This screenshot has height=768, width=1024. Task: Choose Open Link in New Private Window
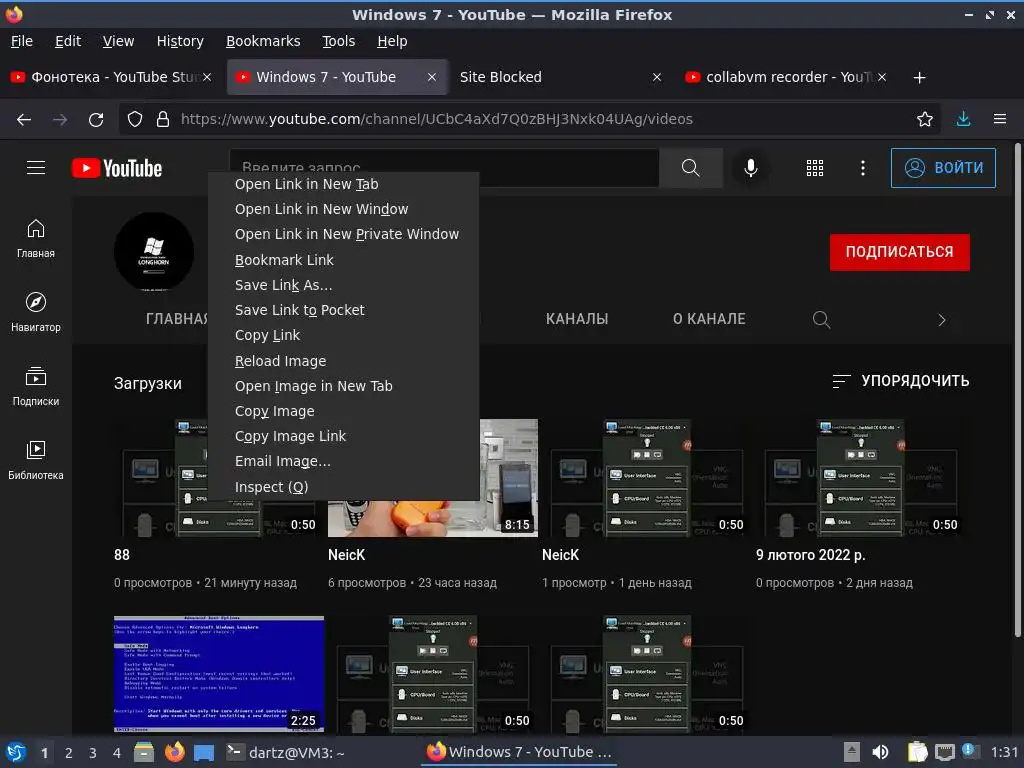tap(344, 234)
